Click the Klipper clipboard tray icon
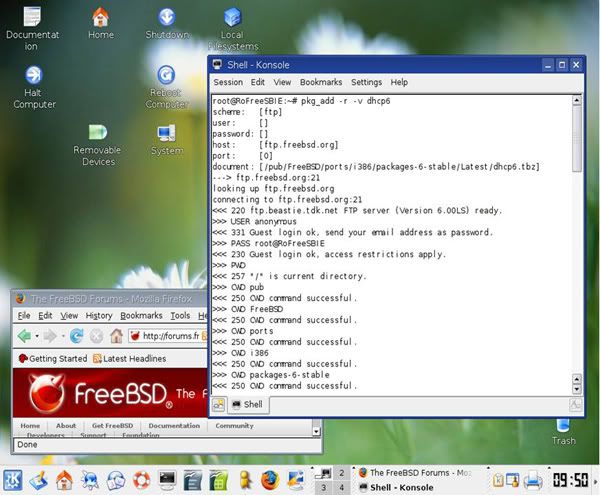Image resolution: width=600 pixels, height=495 pixels. 498,480
